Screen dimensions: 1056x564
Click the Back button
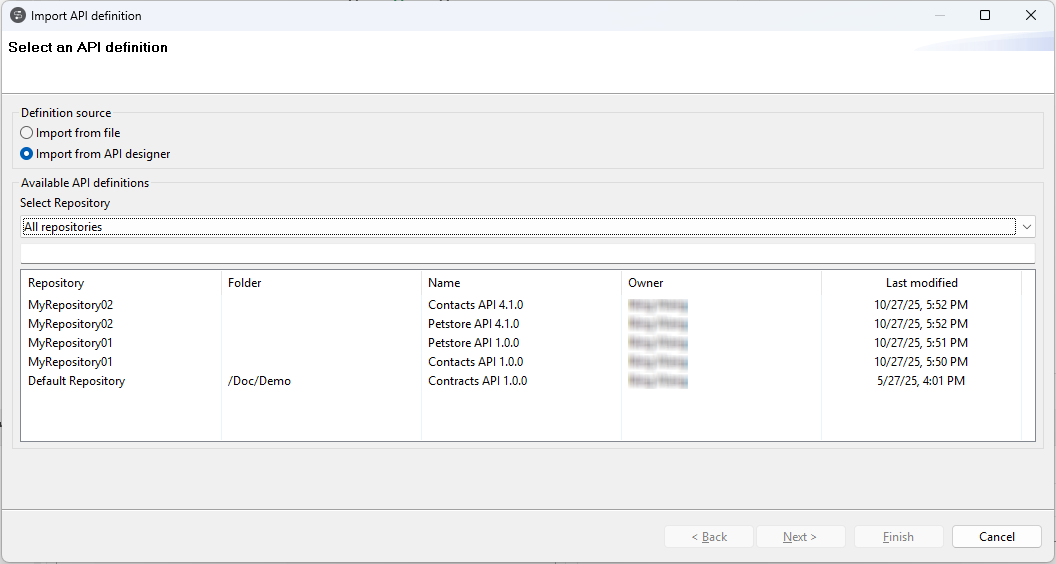click(x=708, y=536)
